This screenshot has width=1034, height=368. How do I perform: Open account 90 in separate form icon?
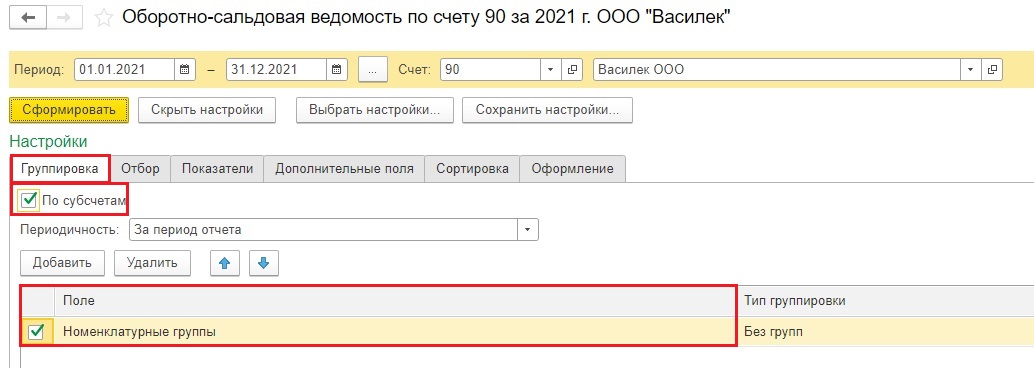[572, 69]
